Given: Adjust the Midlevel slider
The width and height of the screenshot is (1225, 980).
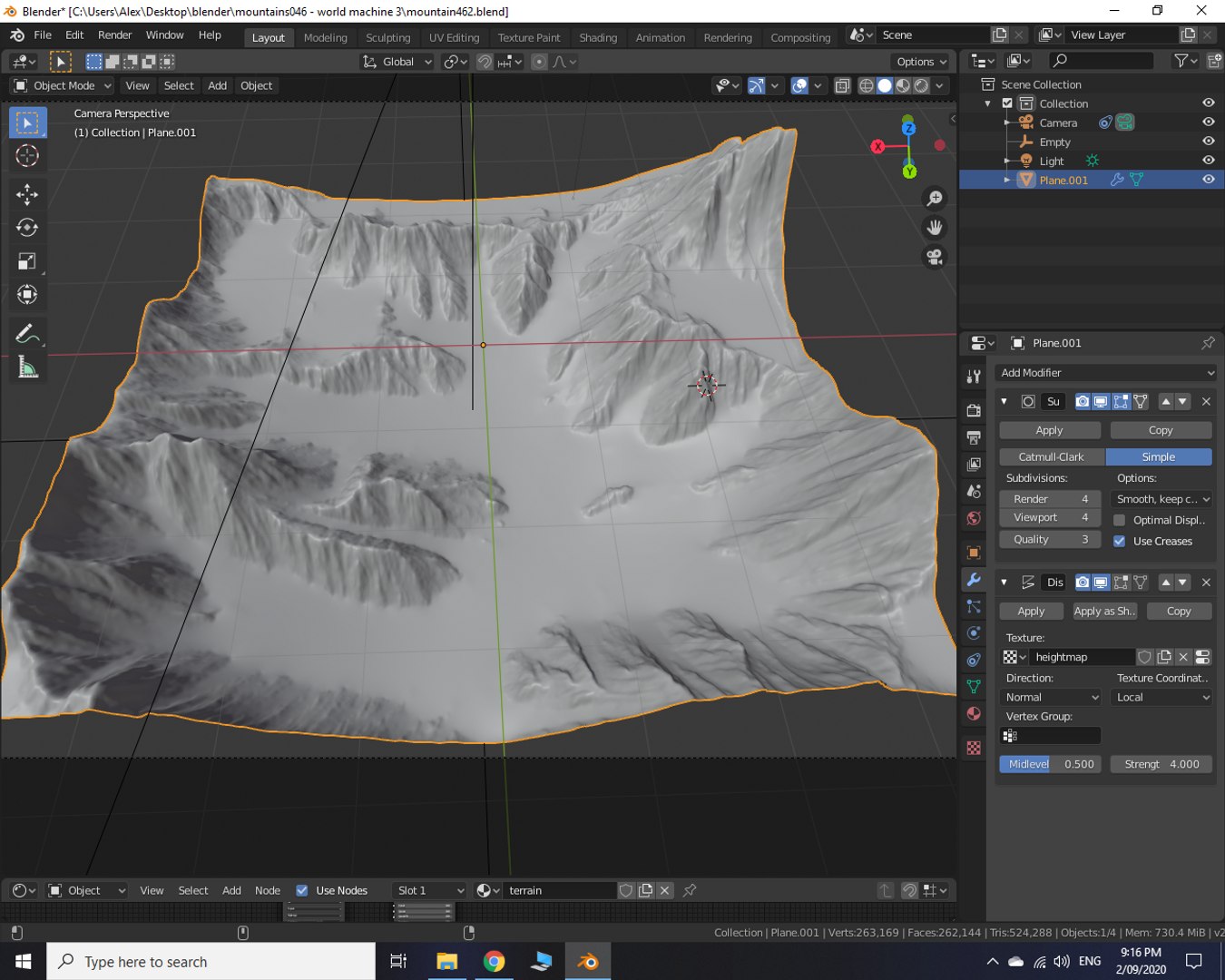Looking at the screenshot, I should (x=1051, y=764).
